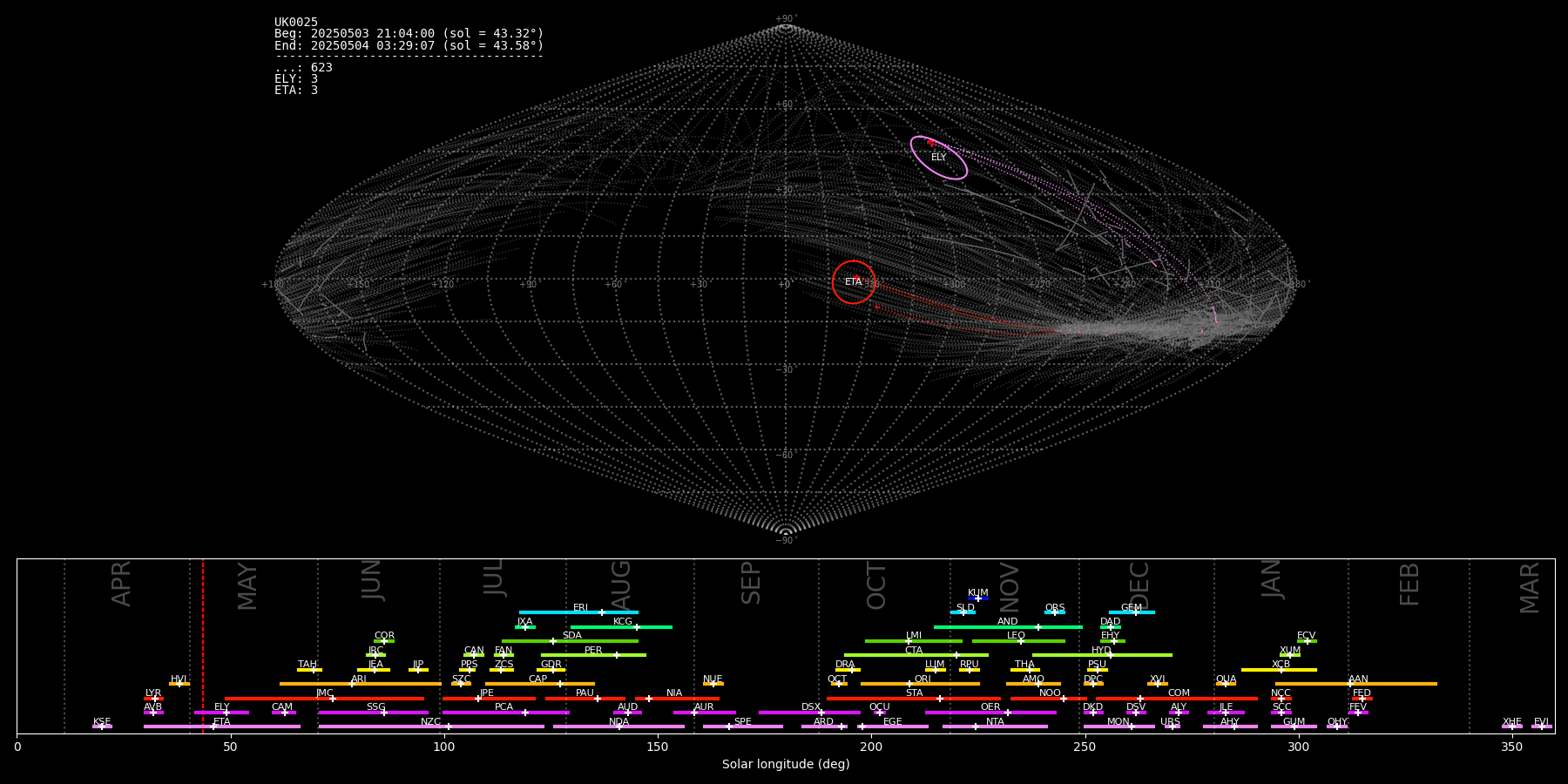Click the NTA shower label in timeline
This screenshot has height=784, width=1568.
[x=995, y=722]
